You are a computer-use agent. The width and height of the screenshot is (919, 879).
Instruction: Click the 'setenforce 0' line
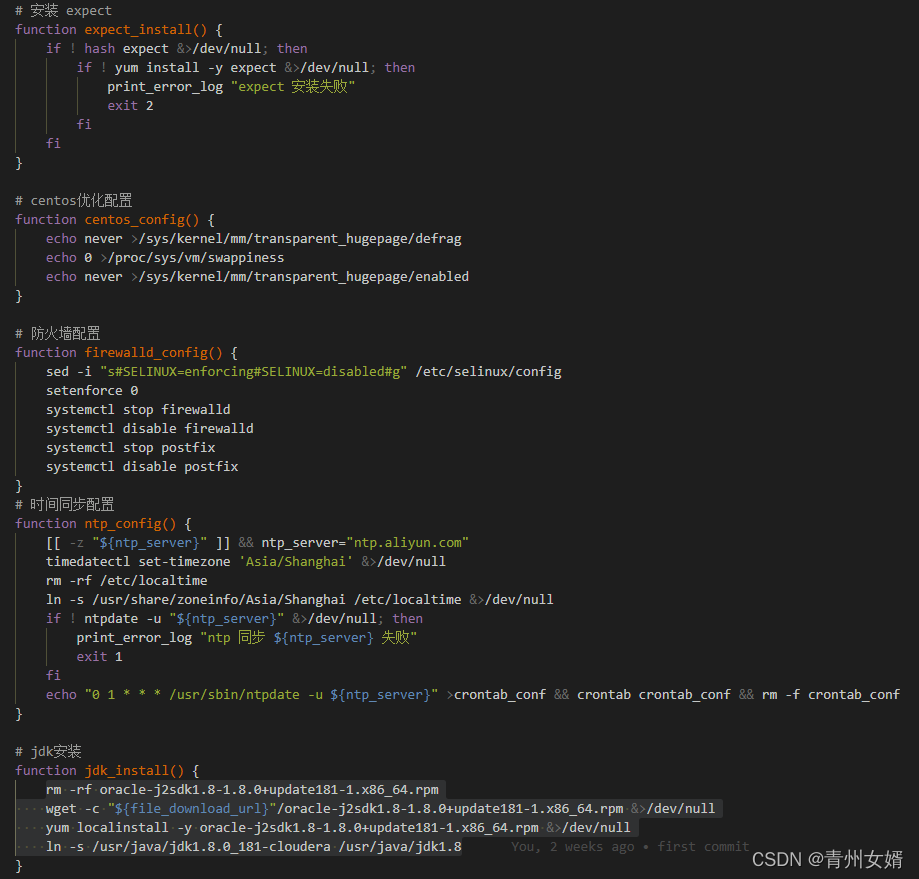coord(92,391)
